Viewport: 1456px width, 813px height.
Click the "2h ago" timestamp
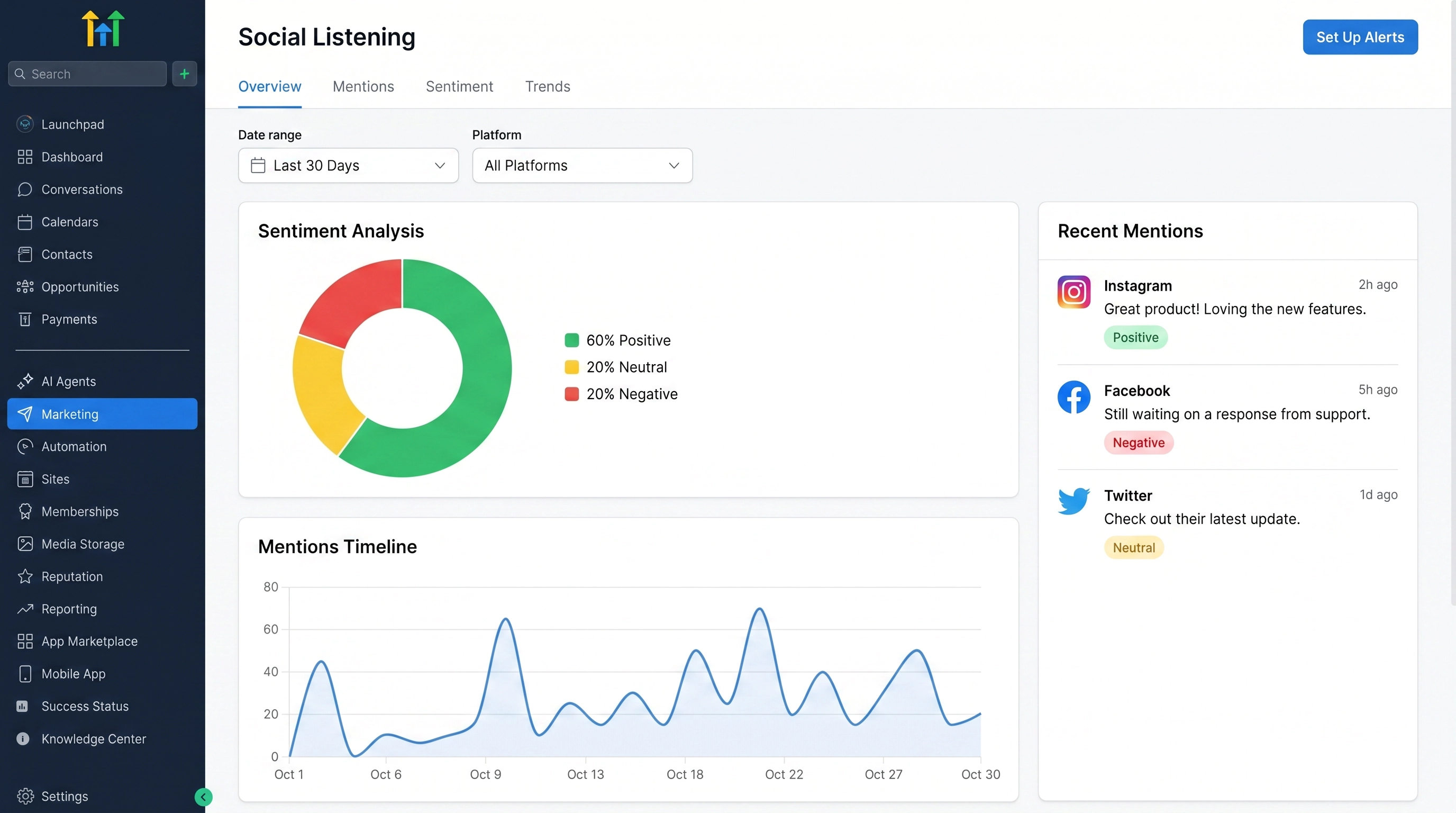click(x=1378, y=285)
